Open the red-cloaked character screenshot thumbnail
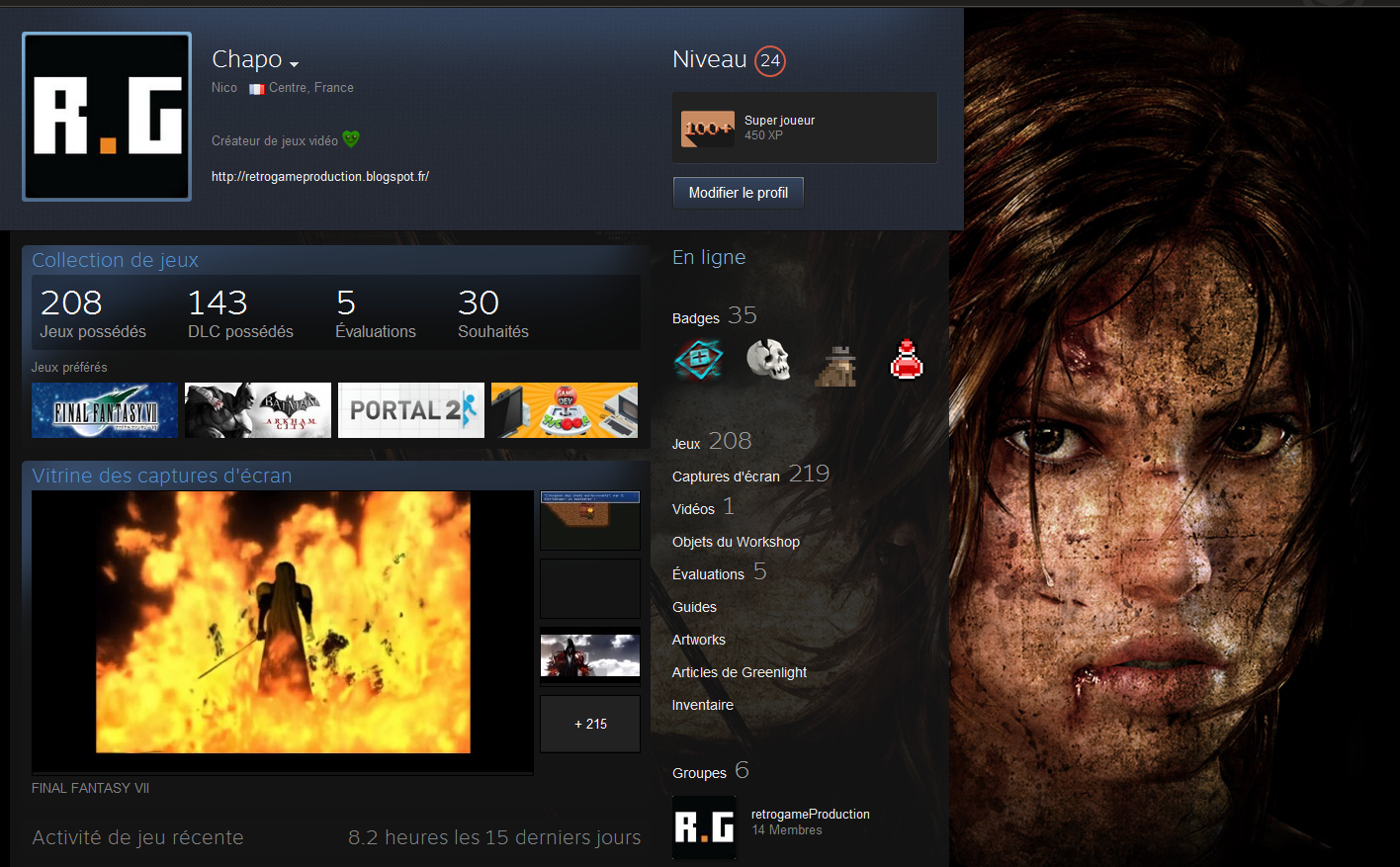Viewport: 1400px width, 867px height. (x=590, y=656)
